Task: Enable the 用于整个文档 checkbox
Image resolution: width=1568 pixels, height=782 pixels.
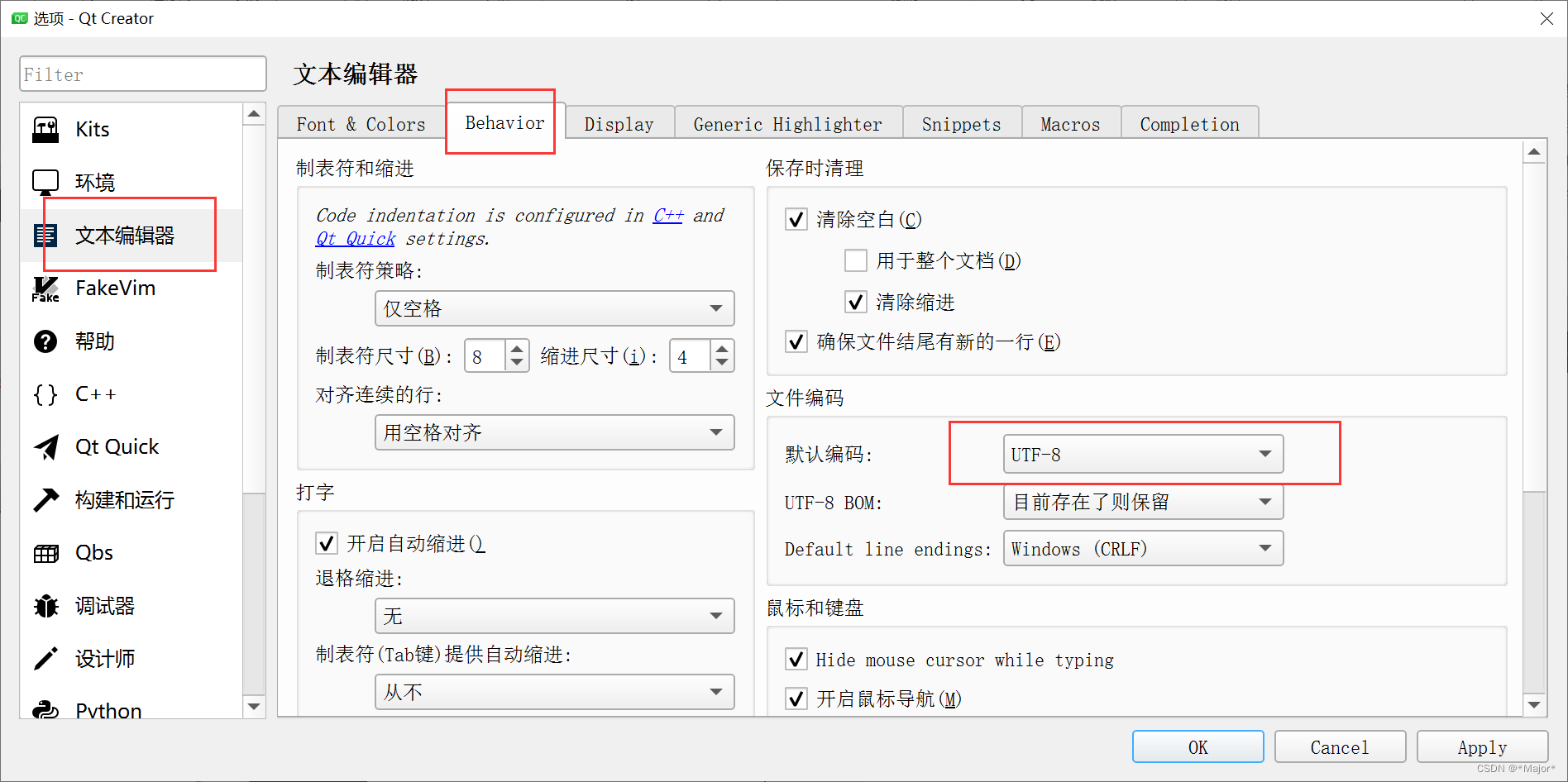Action: click(856, 260)
